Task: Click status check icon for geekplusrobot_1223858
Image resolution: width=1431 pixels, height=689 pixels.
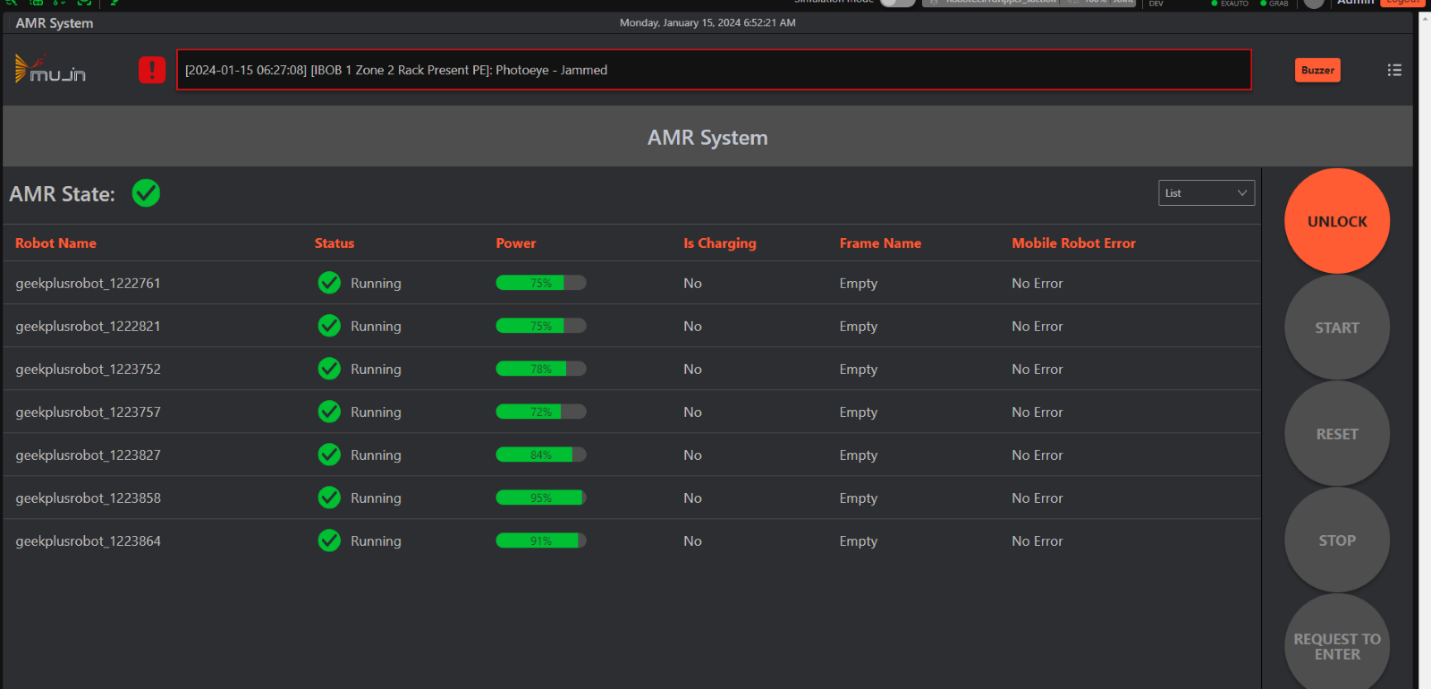Action: click(x=329, y=498)
